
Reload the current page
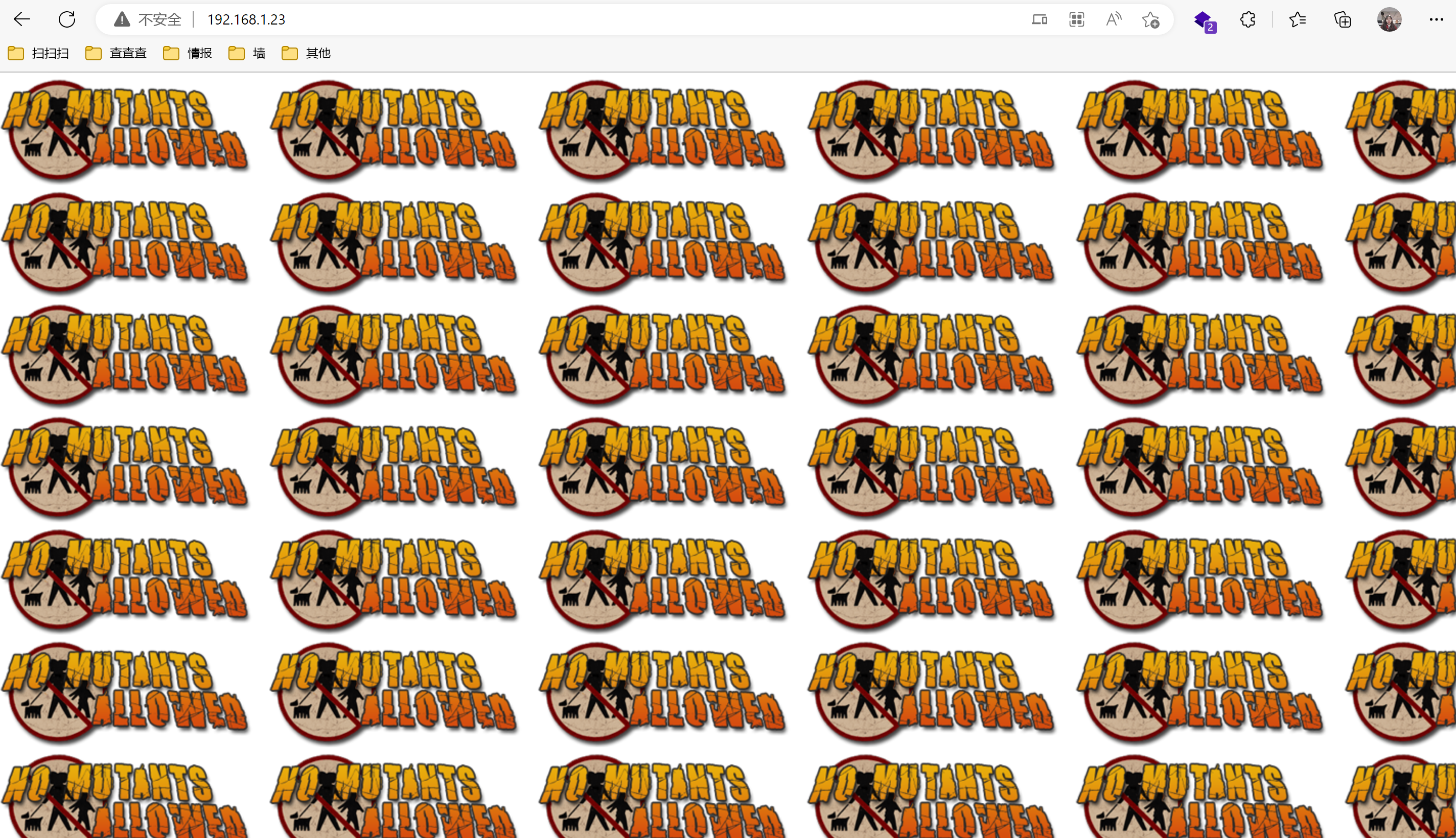click(67, 19)
